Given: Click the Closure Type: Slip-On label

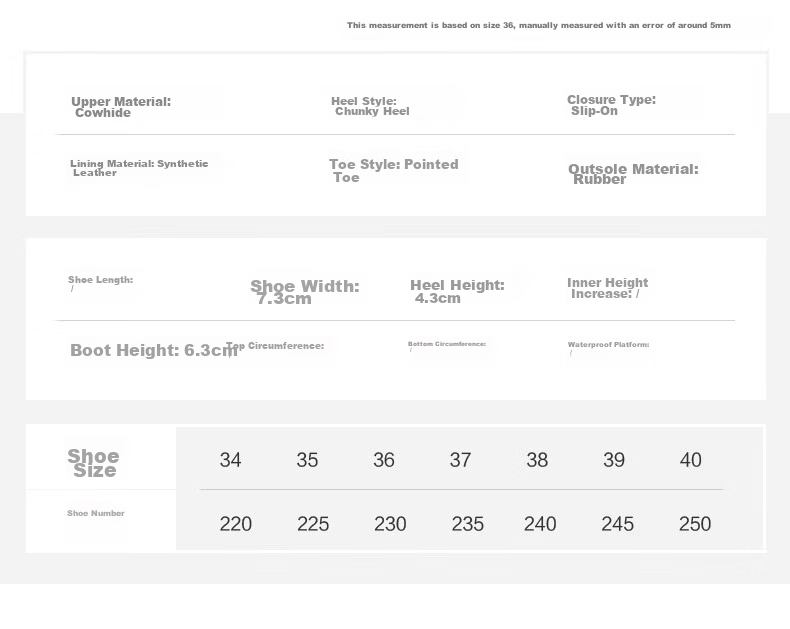Looking at the screenshot, I should [x=611, y=105].
